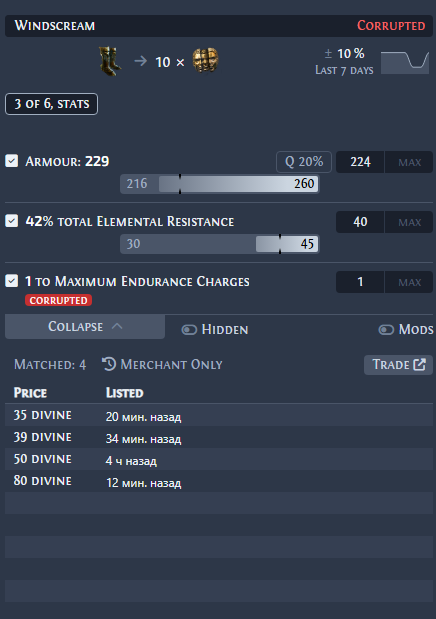Viewport: 436px width, 619px height.
Task: Open the 3 of 6 stats selector
Action: pyautogui.click(x=51, y=104)
